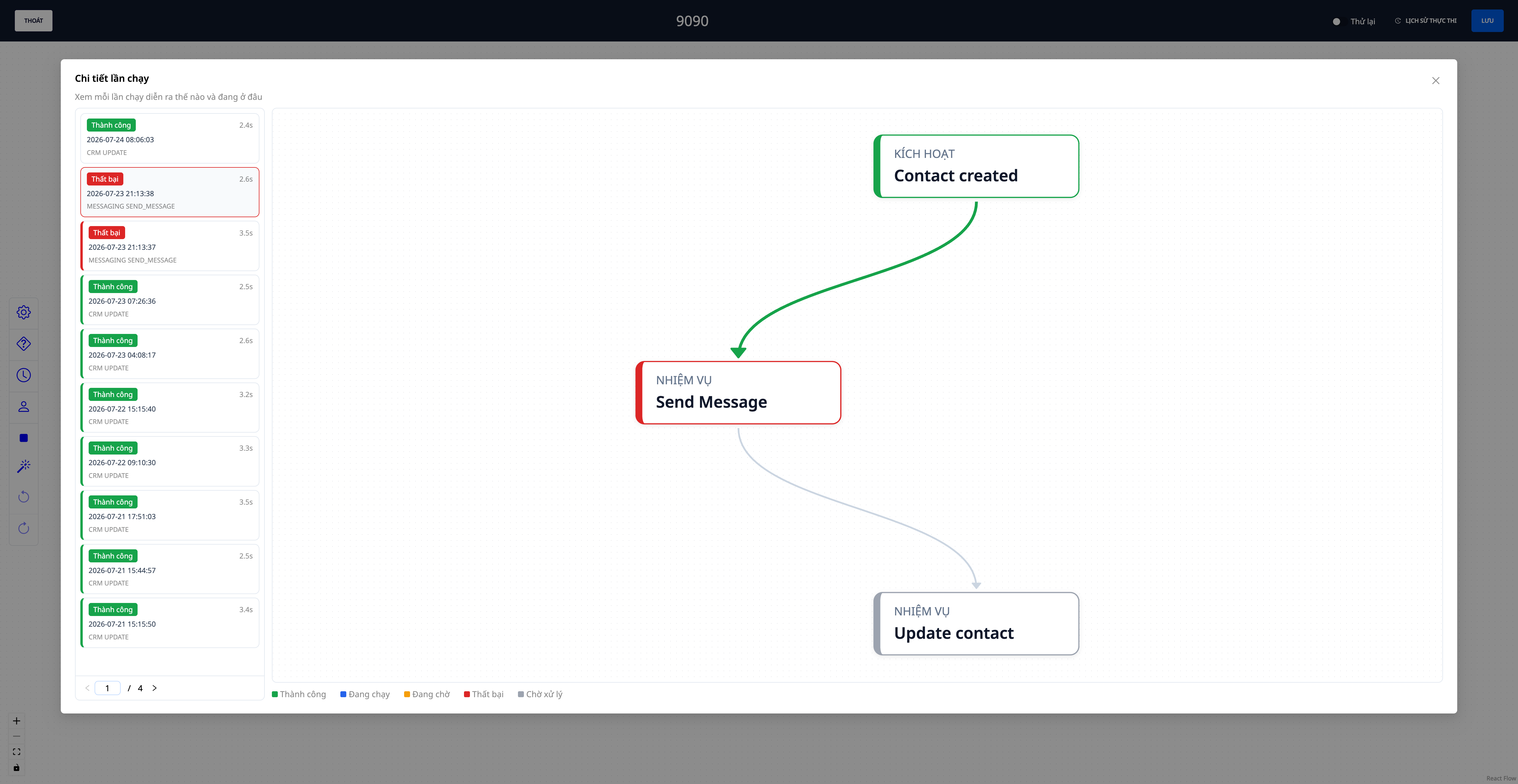
Task: Toggle the Thử lại retry status dot
Action: click(1337, 21)
